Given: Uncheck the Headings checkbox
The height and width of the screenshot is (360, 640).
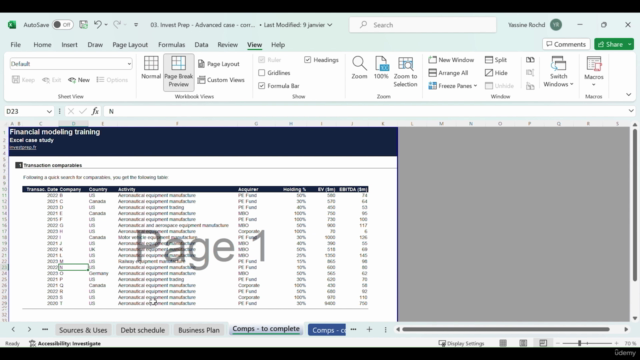Looking at the screenshot, I should (x=307, y=60).
